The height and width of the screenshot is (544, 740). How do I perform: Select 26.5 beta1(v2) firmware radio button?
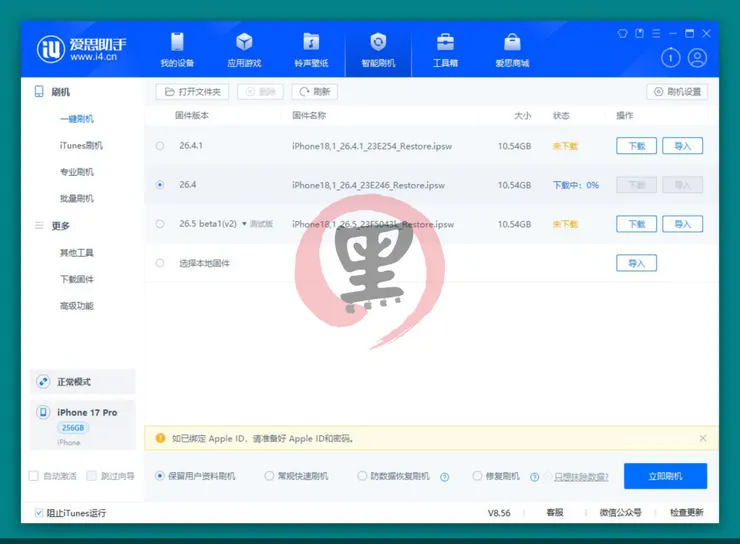coord(160,224)
